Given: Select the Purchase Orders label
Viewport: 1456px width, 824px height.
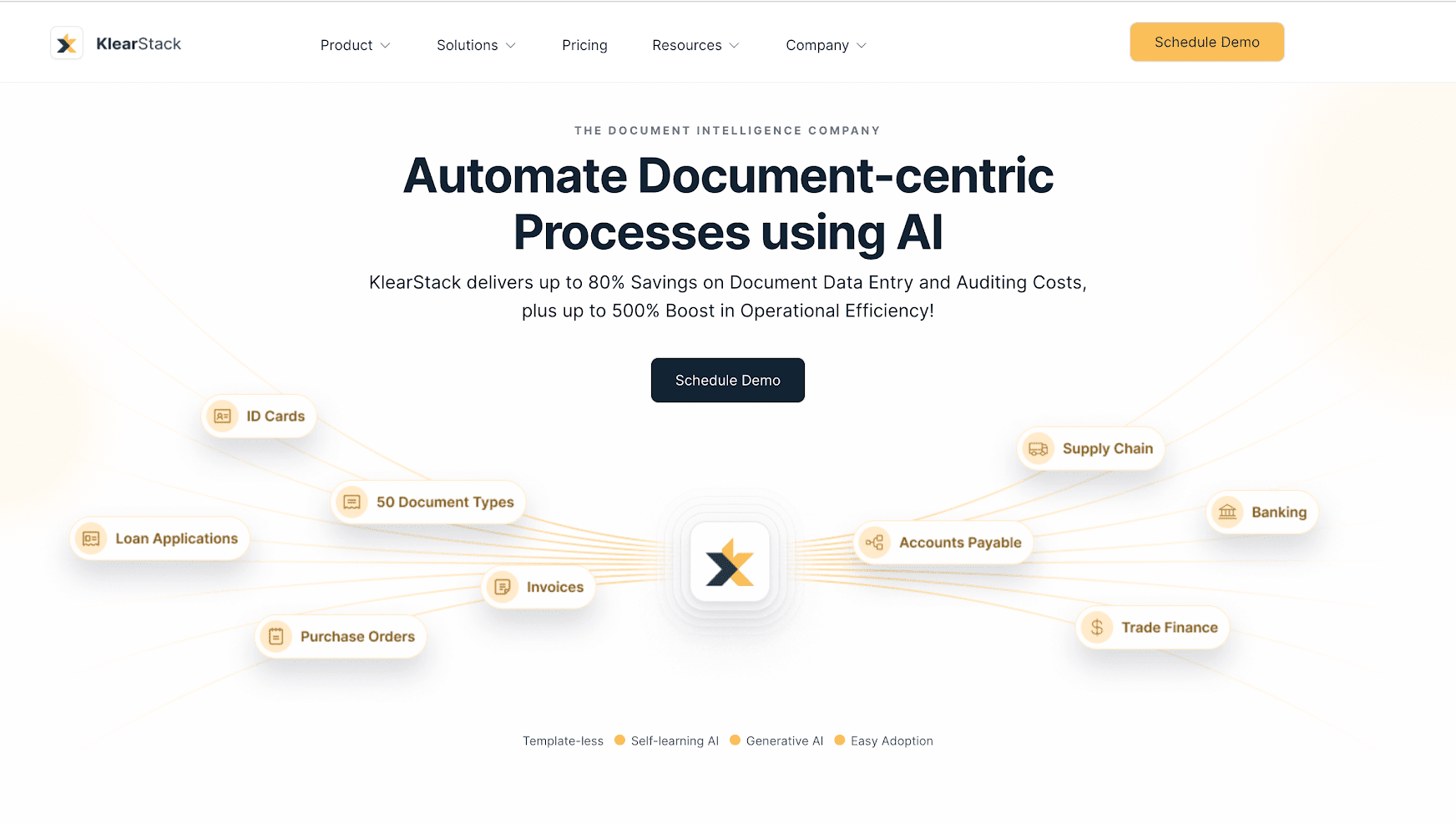Looking at the screenshot, I should (x=357, y=636).
